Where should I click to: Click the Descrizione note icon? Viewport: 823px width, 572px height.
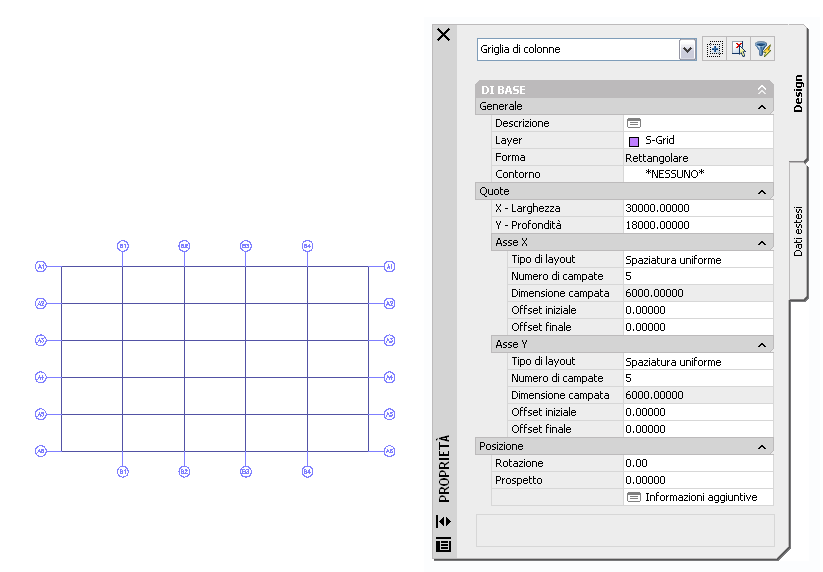point(634,123)
